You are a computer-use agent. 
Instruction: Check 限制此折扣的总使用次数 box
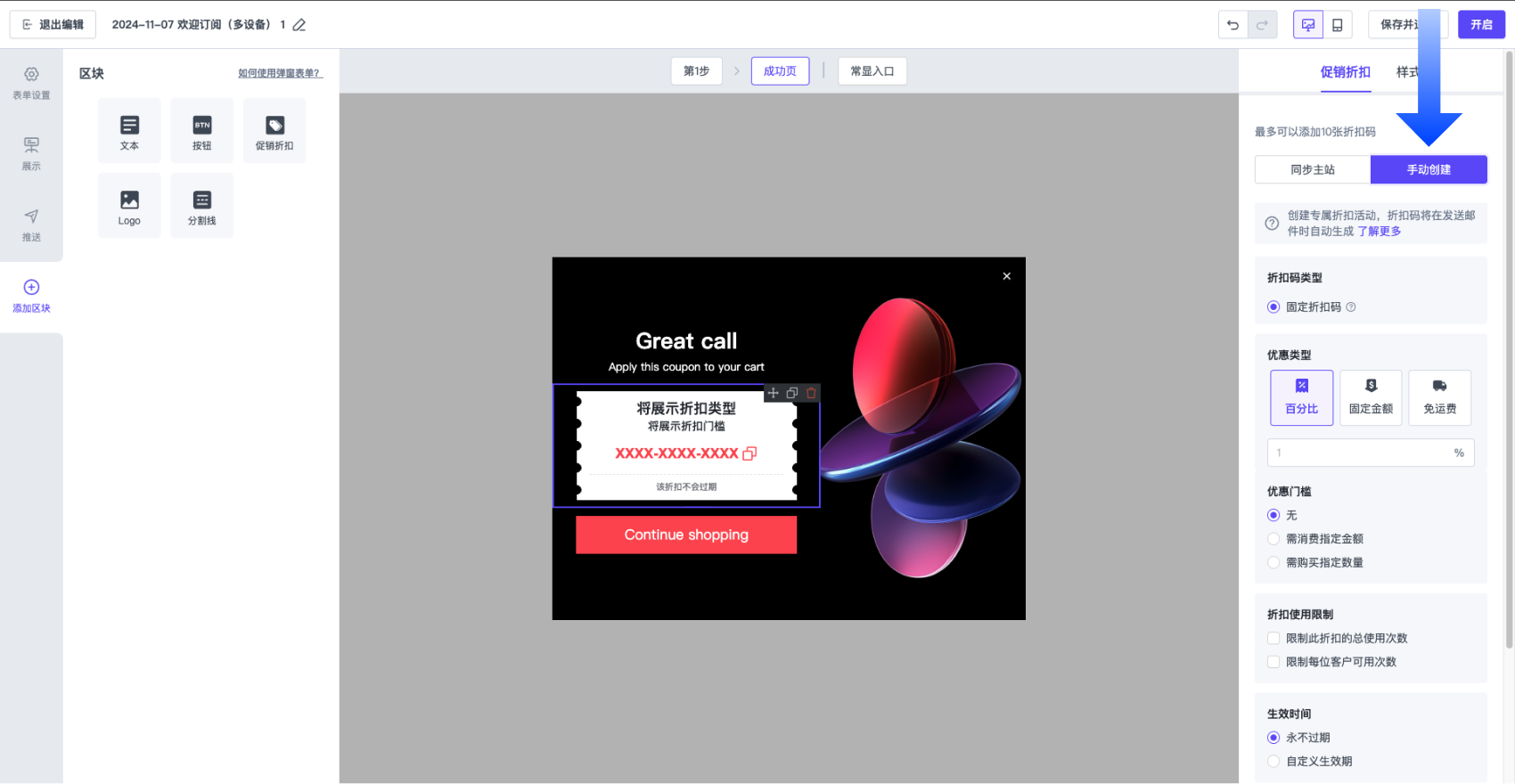click(1273, 638)
